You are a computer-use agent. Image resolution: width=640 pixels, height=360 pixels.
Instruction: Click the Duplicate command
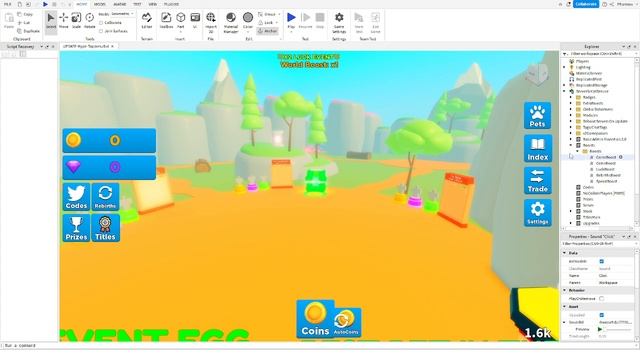29,31
